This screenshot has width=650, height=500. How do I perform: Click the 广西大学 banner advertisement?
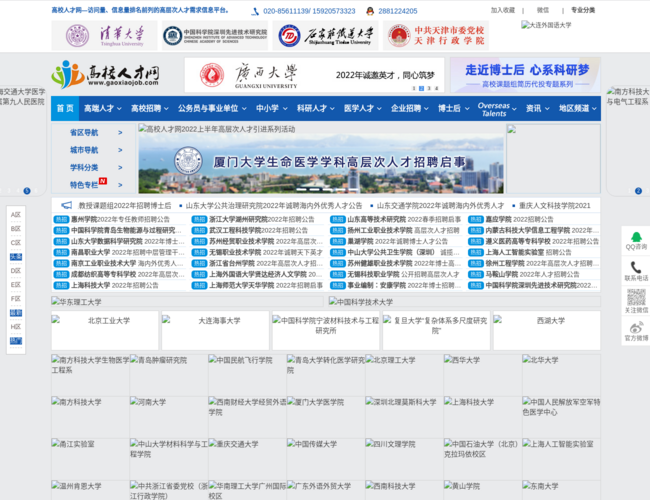[314, 75]
